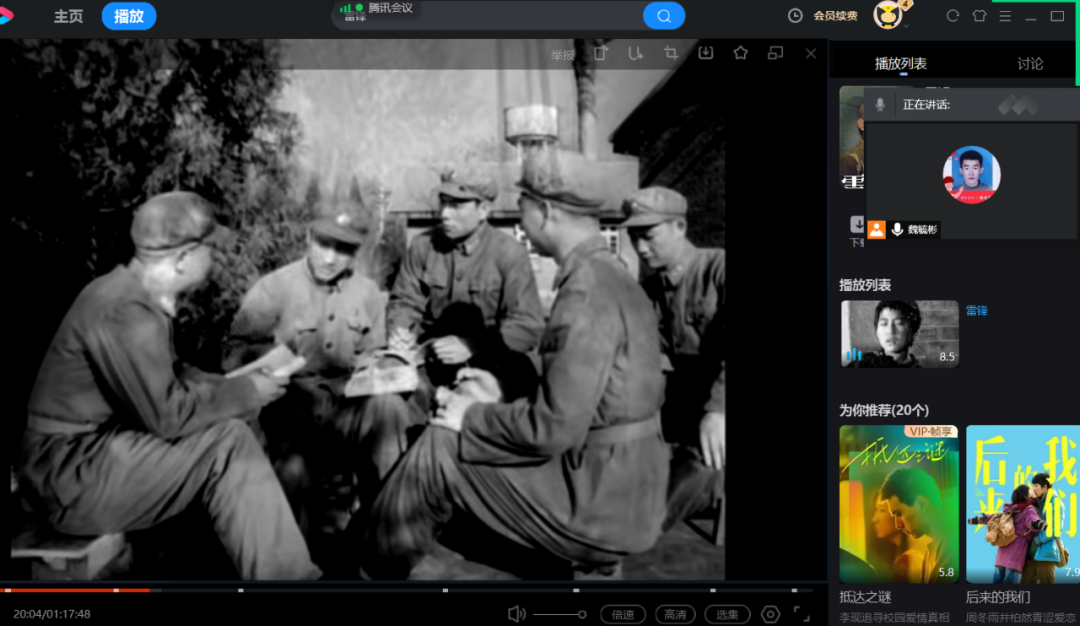Toggle mini-window picture-in-picture mode
1080x626 pixels.
coord(775,53)
